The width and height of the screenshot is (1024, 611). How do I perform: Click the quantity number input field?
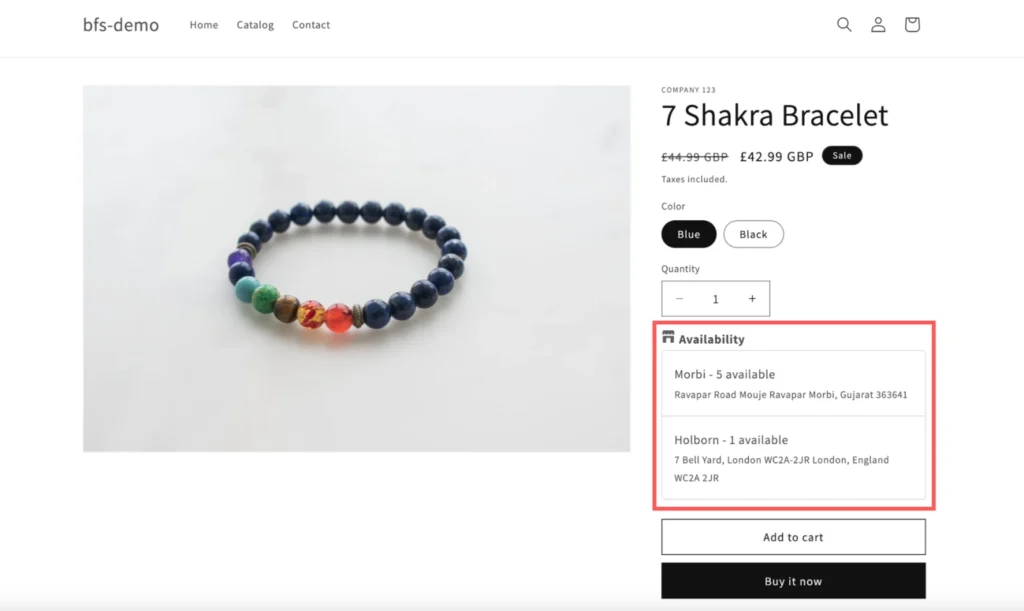716,299
